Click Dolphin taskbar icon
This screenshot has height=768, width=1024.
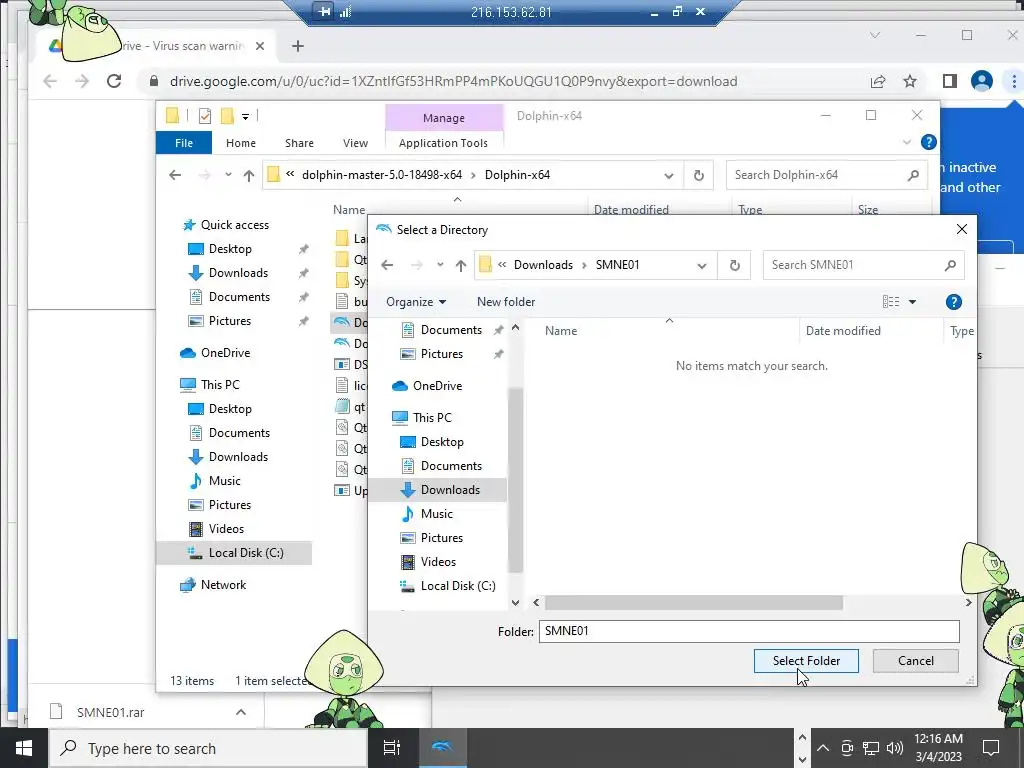(x=442, y=748)
